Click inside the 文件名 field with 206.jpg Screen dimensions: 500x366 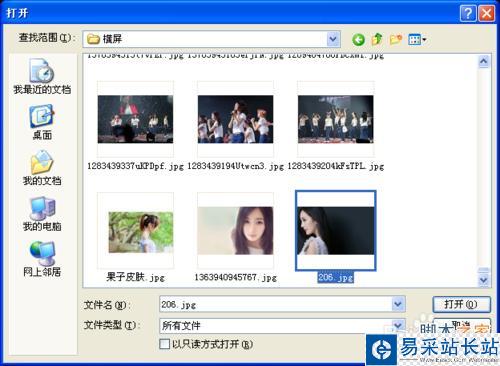pos(275,304)
